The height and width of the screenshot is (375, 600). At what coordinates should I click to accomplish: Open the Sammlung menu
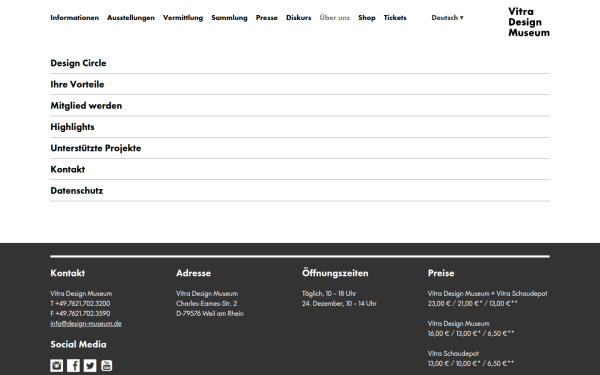[229, 18]
